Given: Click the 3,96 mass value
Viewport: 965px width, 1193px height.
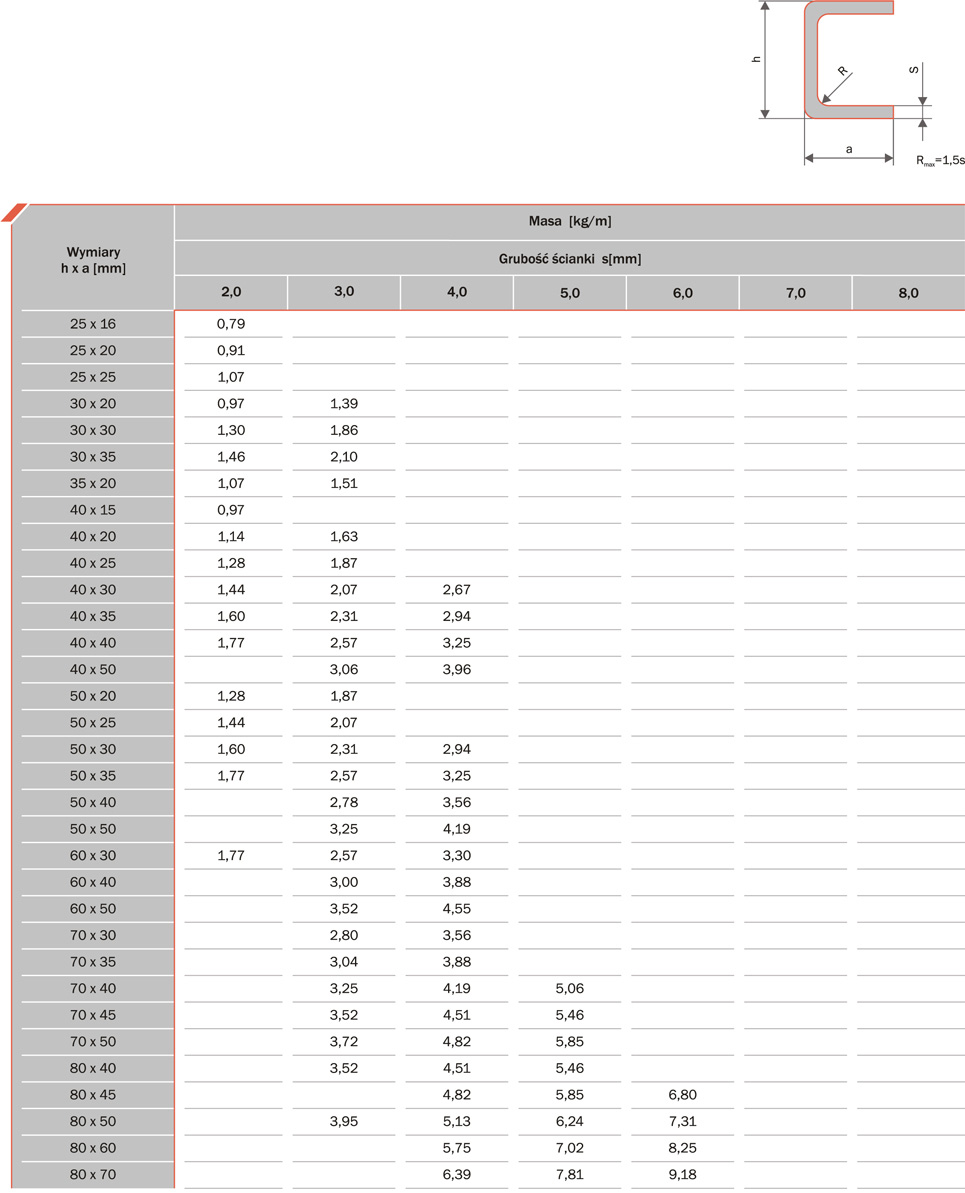Looking at the screenshot, I should click(x=457, y=670).
